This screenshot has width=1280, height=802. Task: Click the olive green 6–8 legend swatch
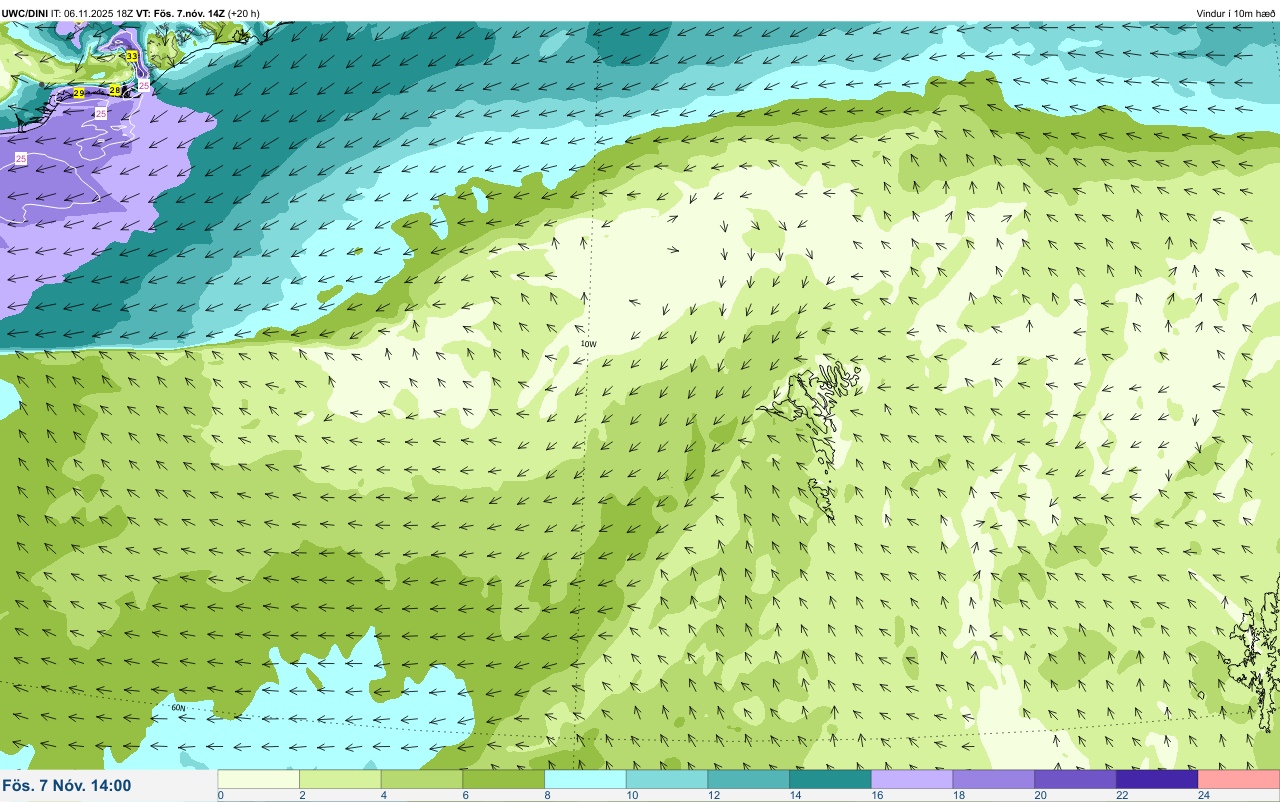[504, 779]
